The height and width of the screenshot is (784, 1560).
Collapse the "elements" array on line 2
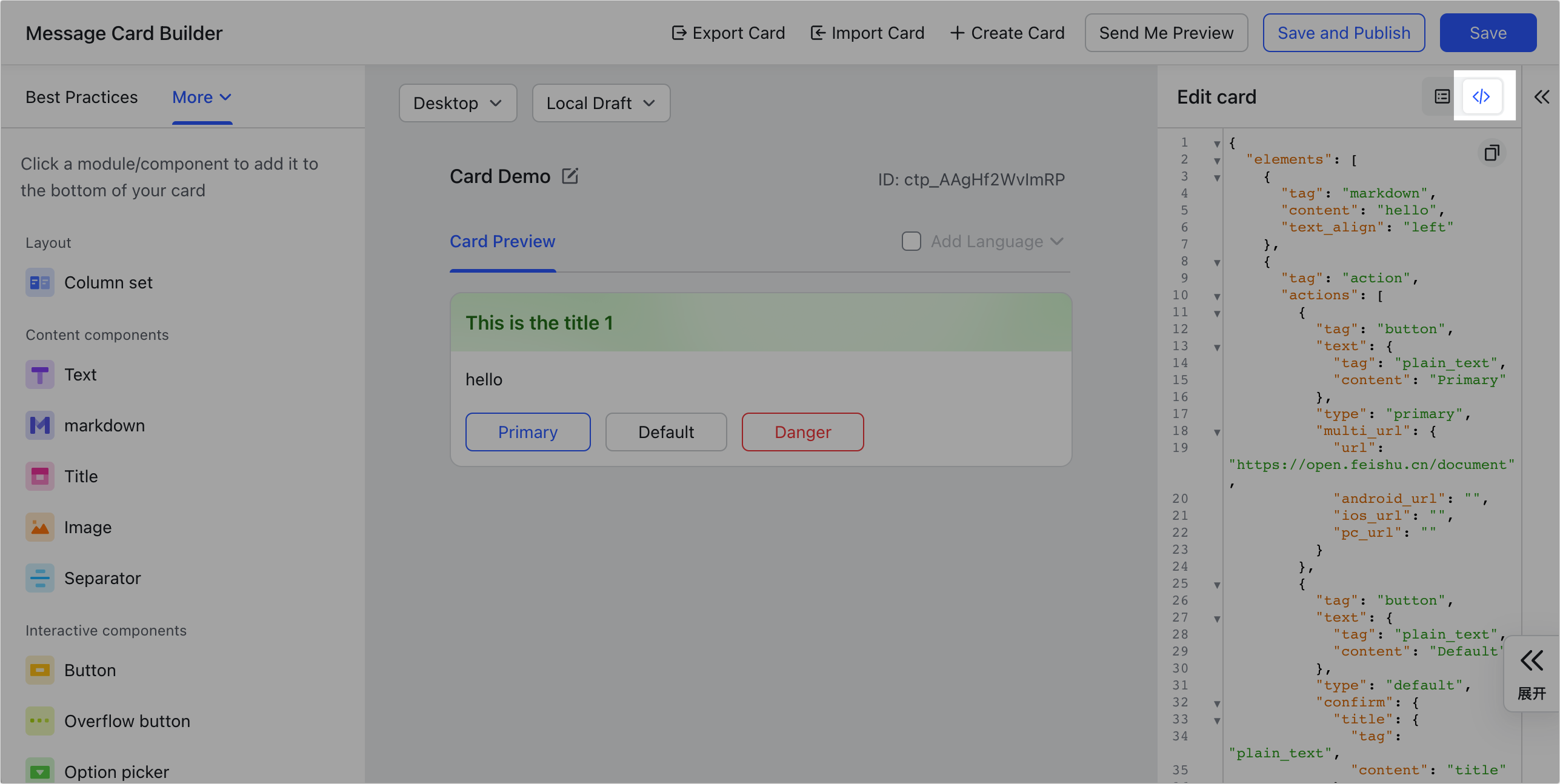point(1217,161)
